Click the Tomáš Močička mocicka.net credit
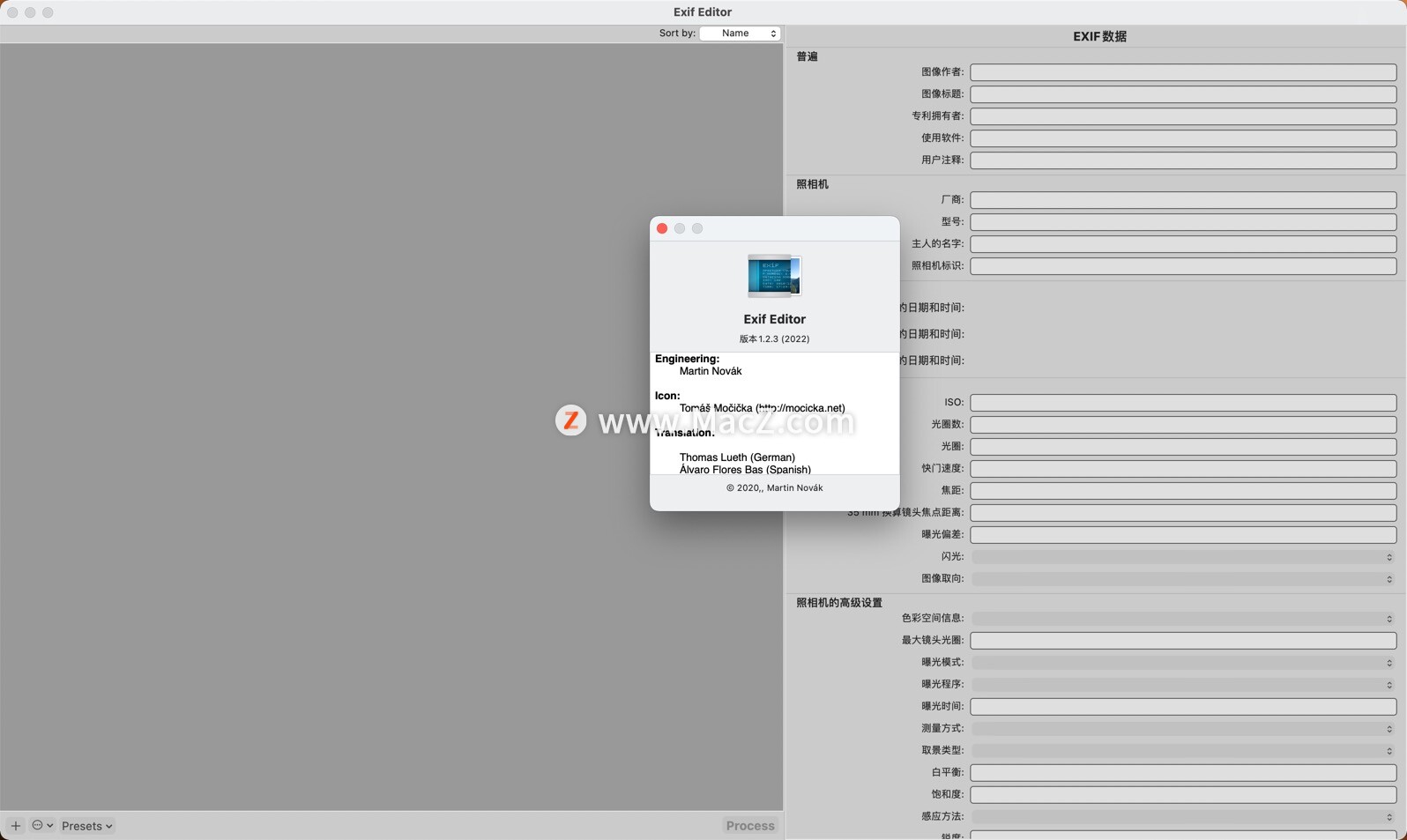This screenshot has height=840, width=1407. coord(762,408)
